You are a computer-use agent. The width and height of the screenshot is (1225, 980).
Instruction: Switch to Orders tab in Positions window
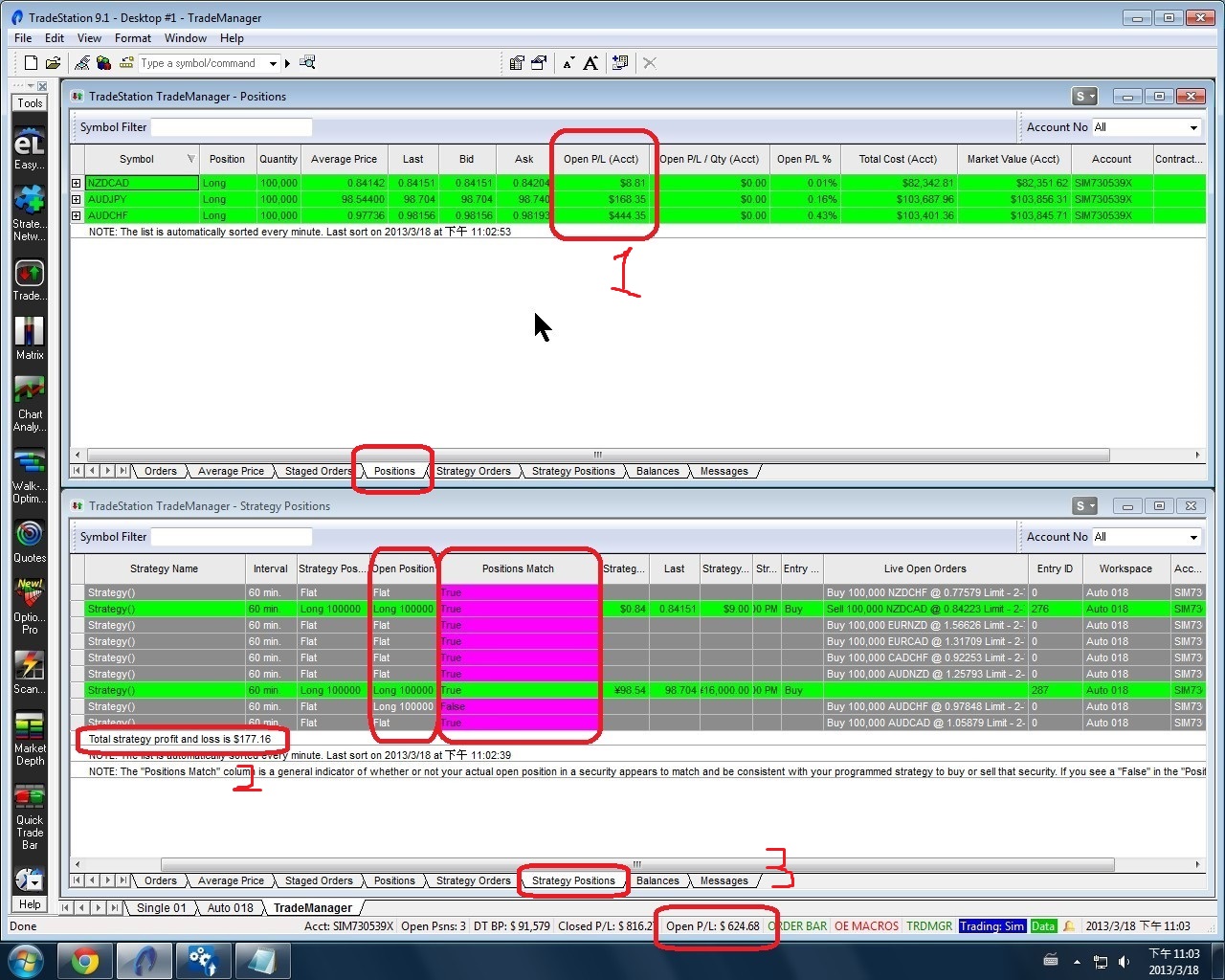(x=160, y=471)
